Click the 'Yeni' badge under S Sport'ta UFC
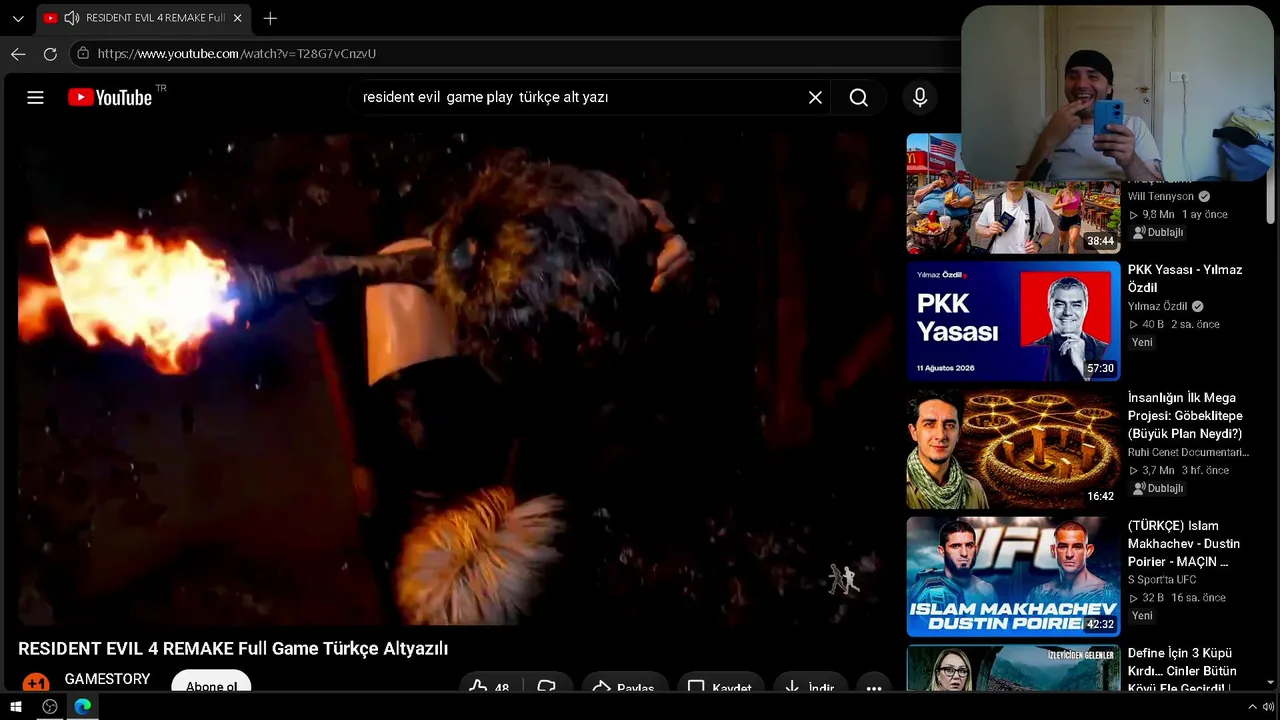1280x720 pixels. [x=1142, y=616]
